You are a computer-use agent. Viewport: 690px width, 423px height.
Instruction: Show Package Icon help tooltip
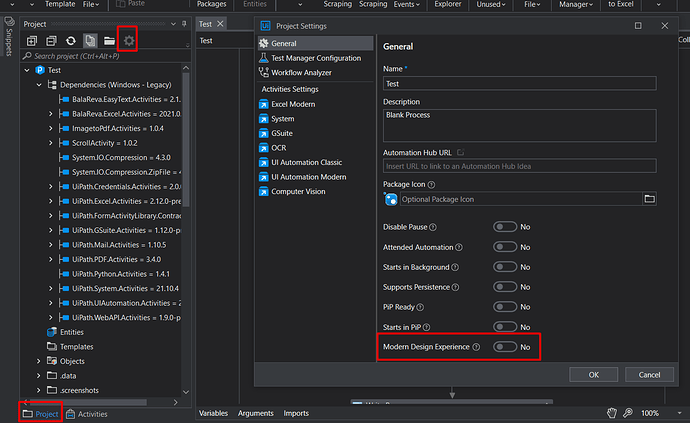click(431, 184)
